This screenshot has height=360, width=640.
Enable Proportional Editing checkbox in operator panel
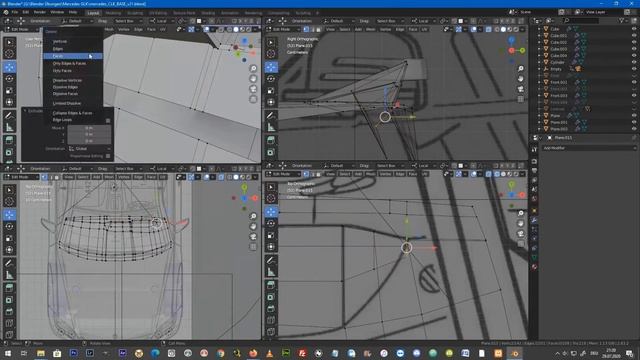pos(108,156)
